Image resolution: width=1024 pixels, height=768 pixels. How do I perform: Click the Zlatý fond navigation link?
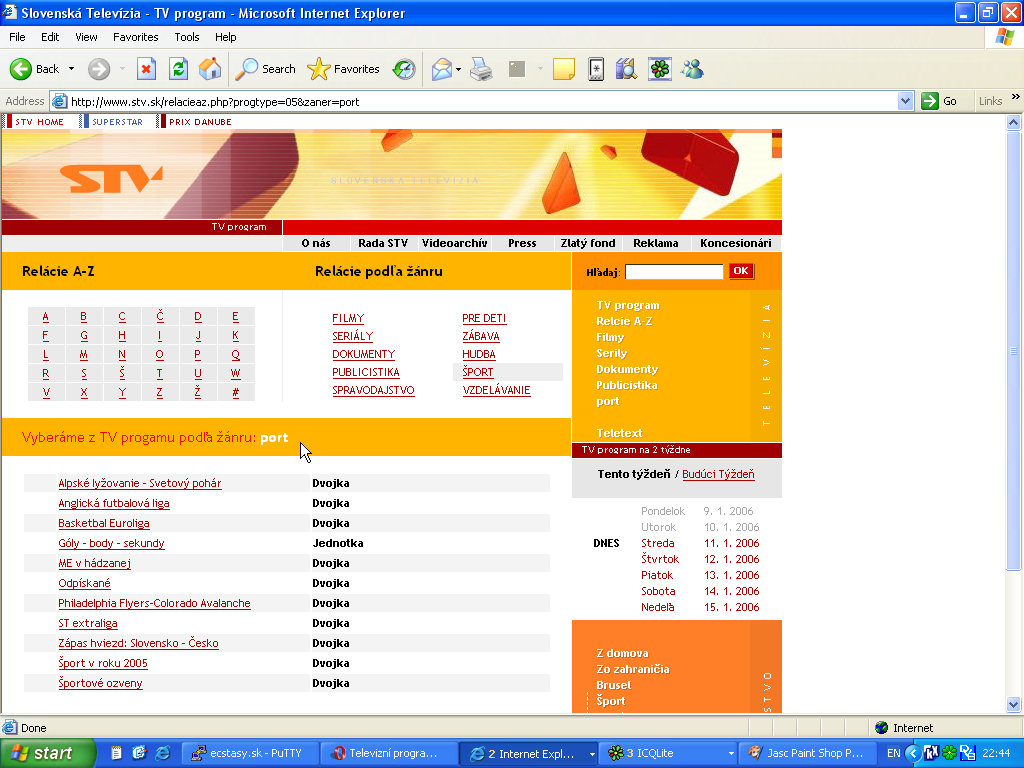coord(588,243)
